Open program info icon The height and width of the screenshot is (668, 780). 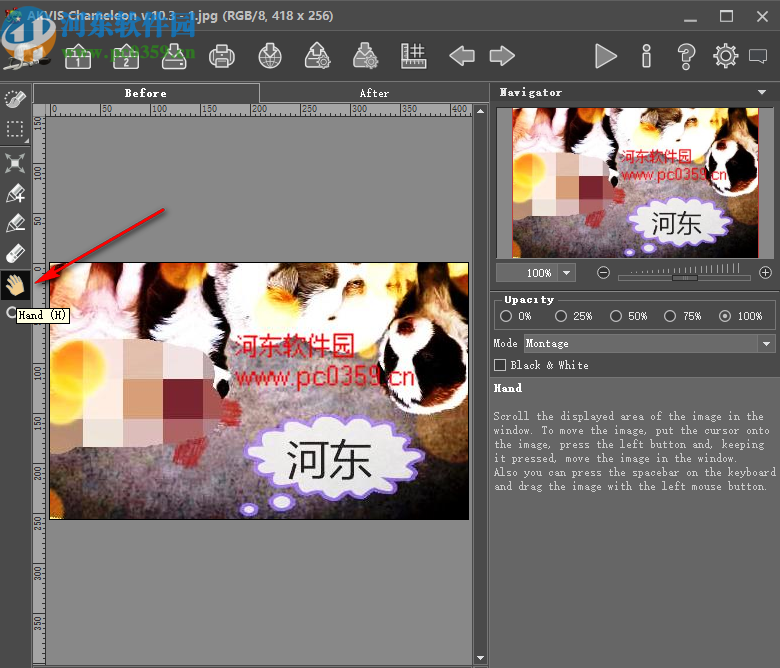point(646,56)
